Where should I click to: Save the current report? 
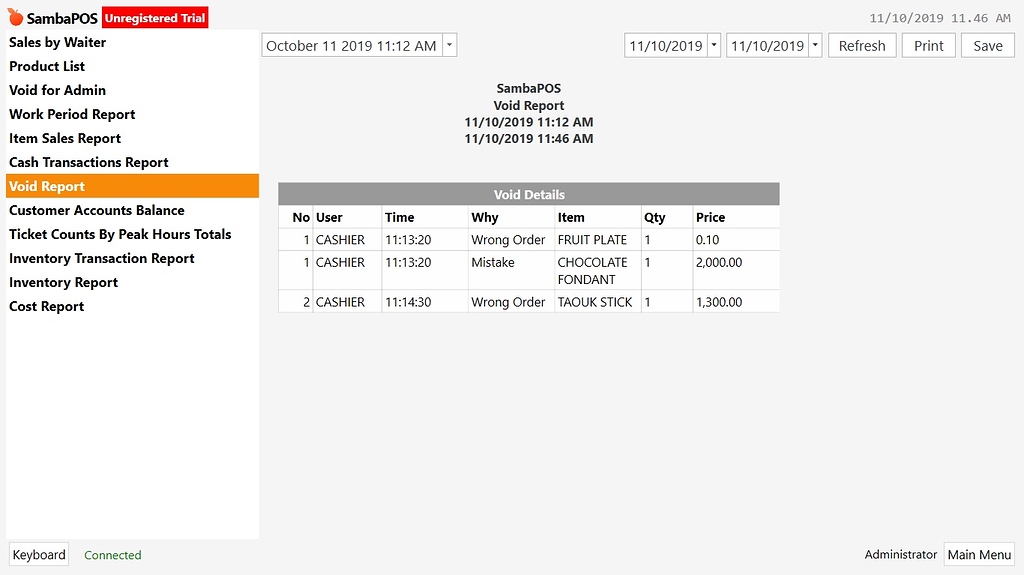pos(987,46)
